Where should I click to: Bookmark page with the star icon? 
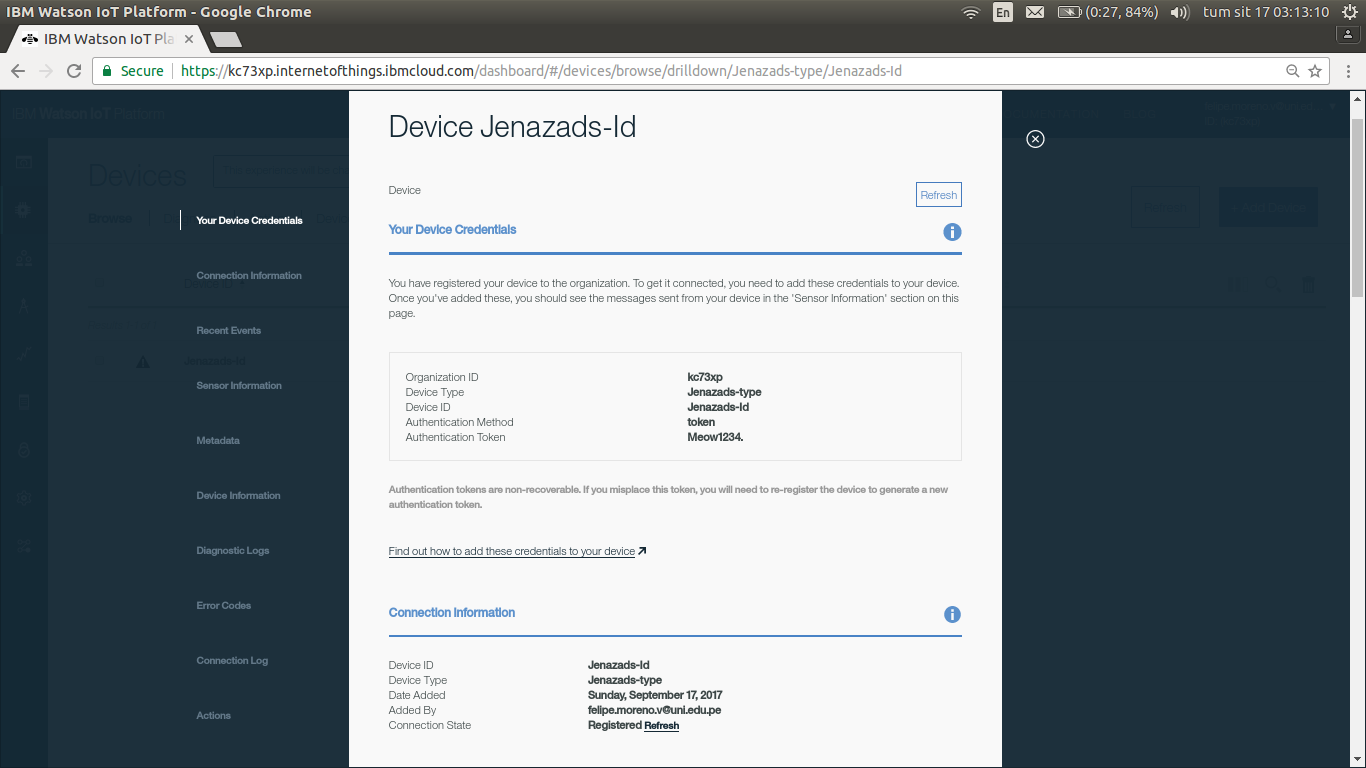click(1315, 71)
